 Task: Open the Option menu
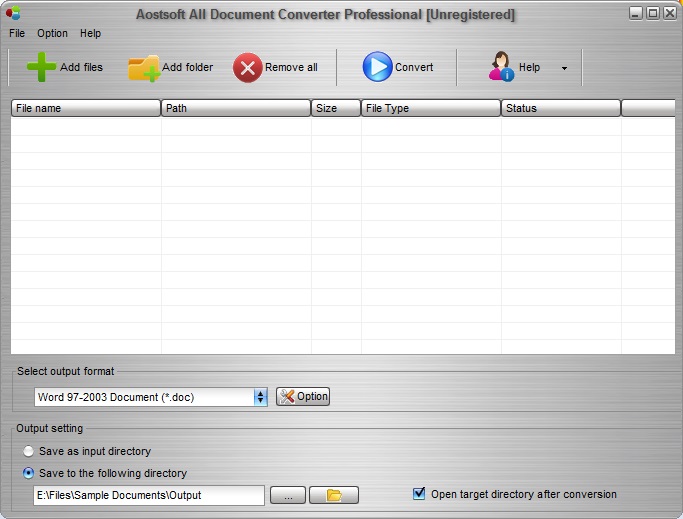click(x=52, y=33)
